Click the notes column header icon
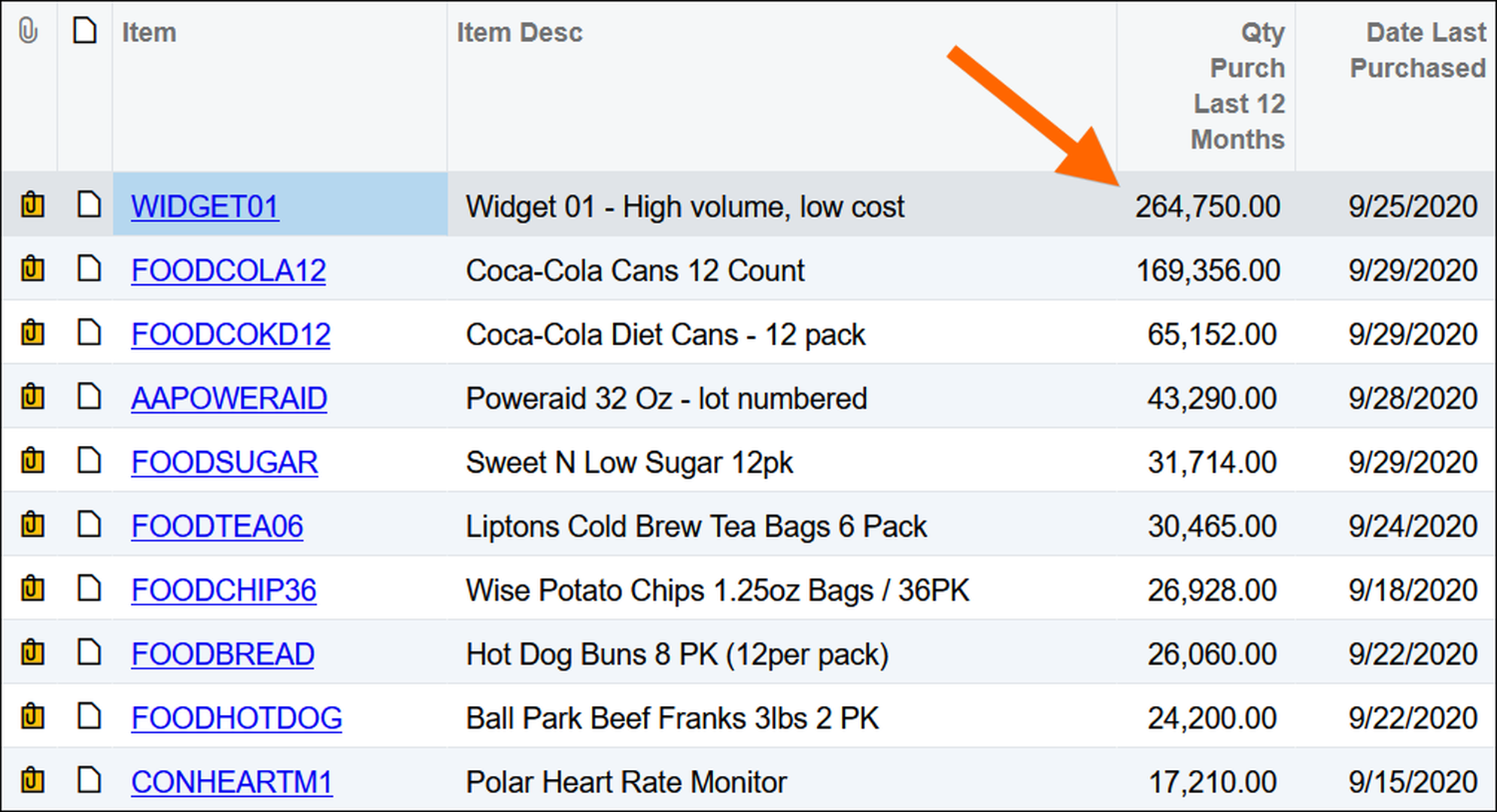This screenshot has width=1497, height=812. [x=85, y=31]
